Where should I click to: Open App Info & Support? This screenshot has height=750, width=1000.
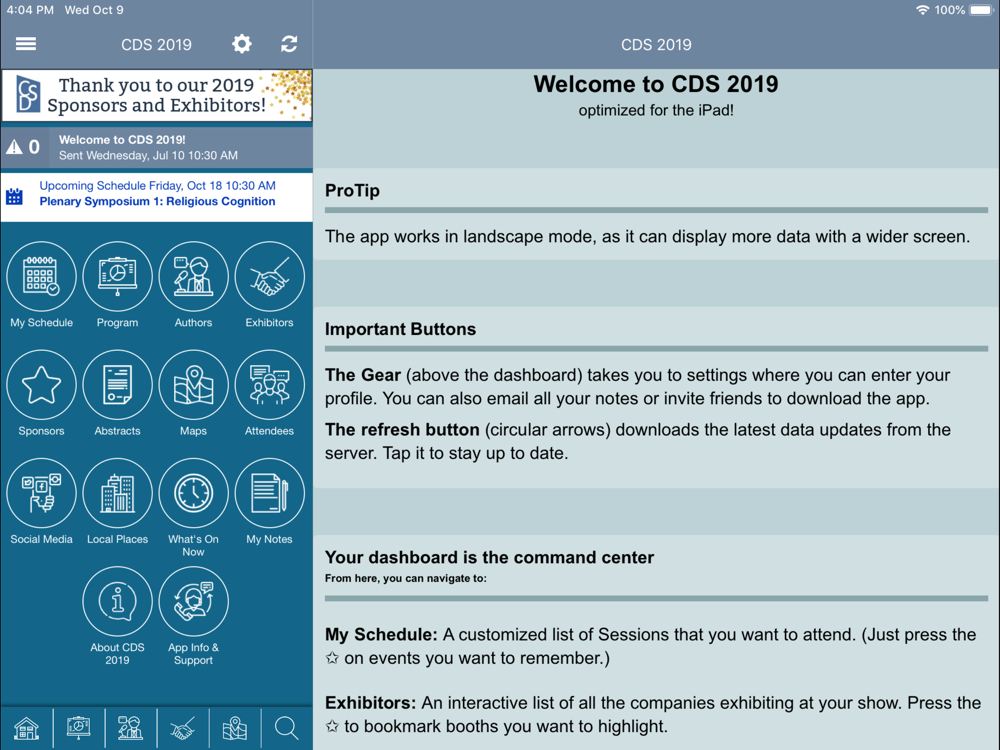tap(194, 602)
